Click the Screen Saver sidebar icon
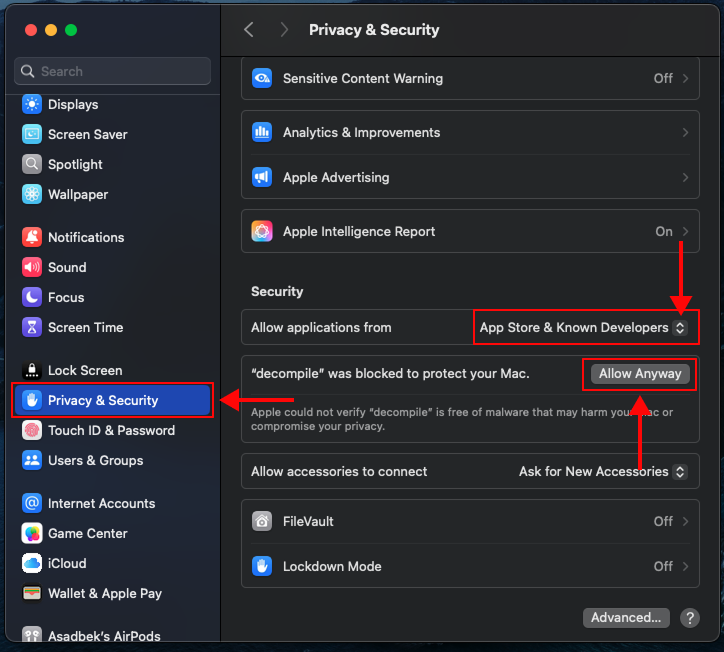This screenshot has height=652, width=724. 32,134
